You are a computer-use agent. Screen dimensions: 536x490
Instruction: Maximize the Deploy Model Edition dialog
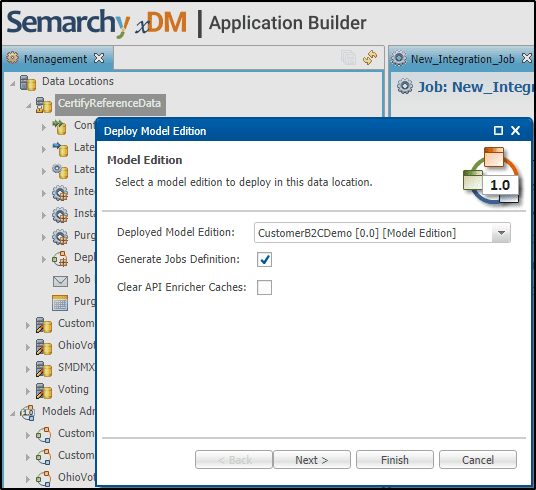click(498, 131)
